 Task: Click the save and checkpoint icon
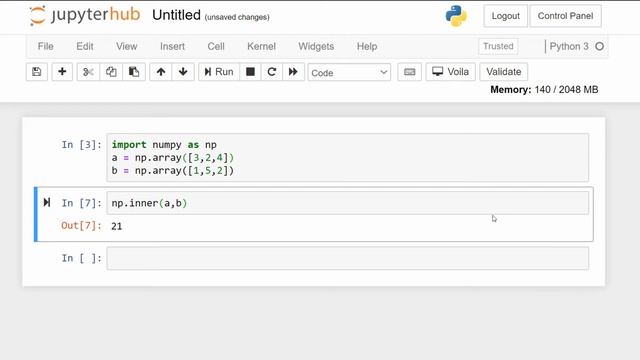click(37, 72)
